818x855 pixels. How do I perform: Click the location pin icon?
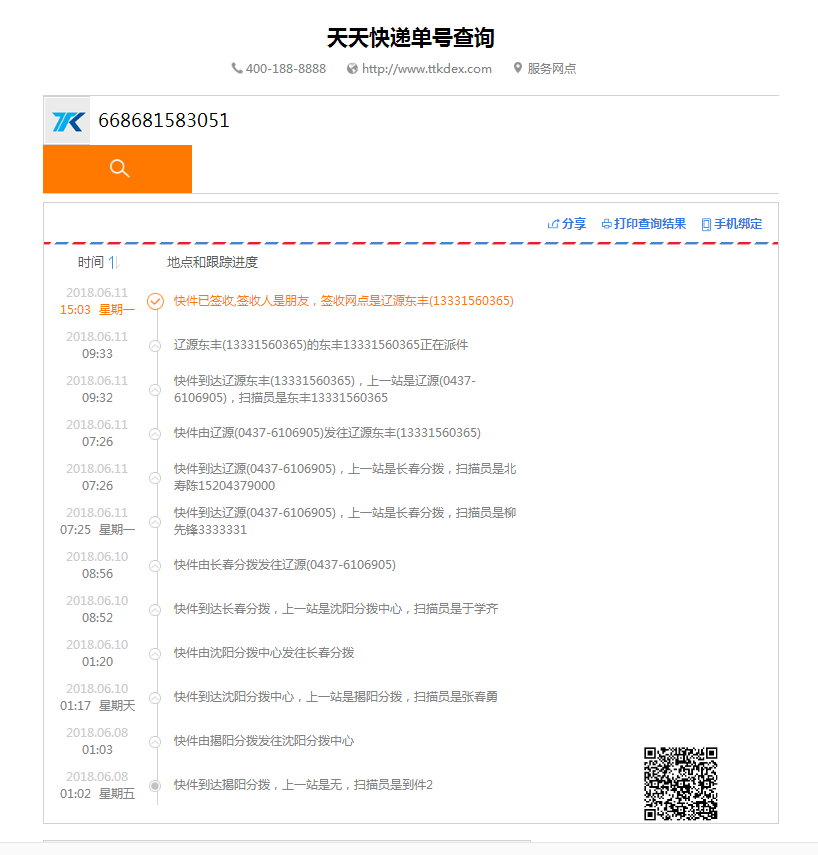[x=518, y=68]
